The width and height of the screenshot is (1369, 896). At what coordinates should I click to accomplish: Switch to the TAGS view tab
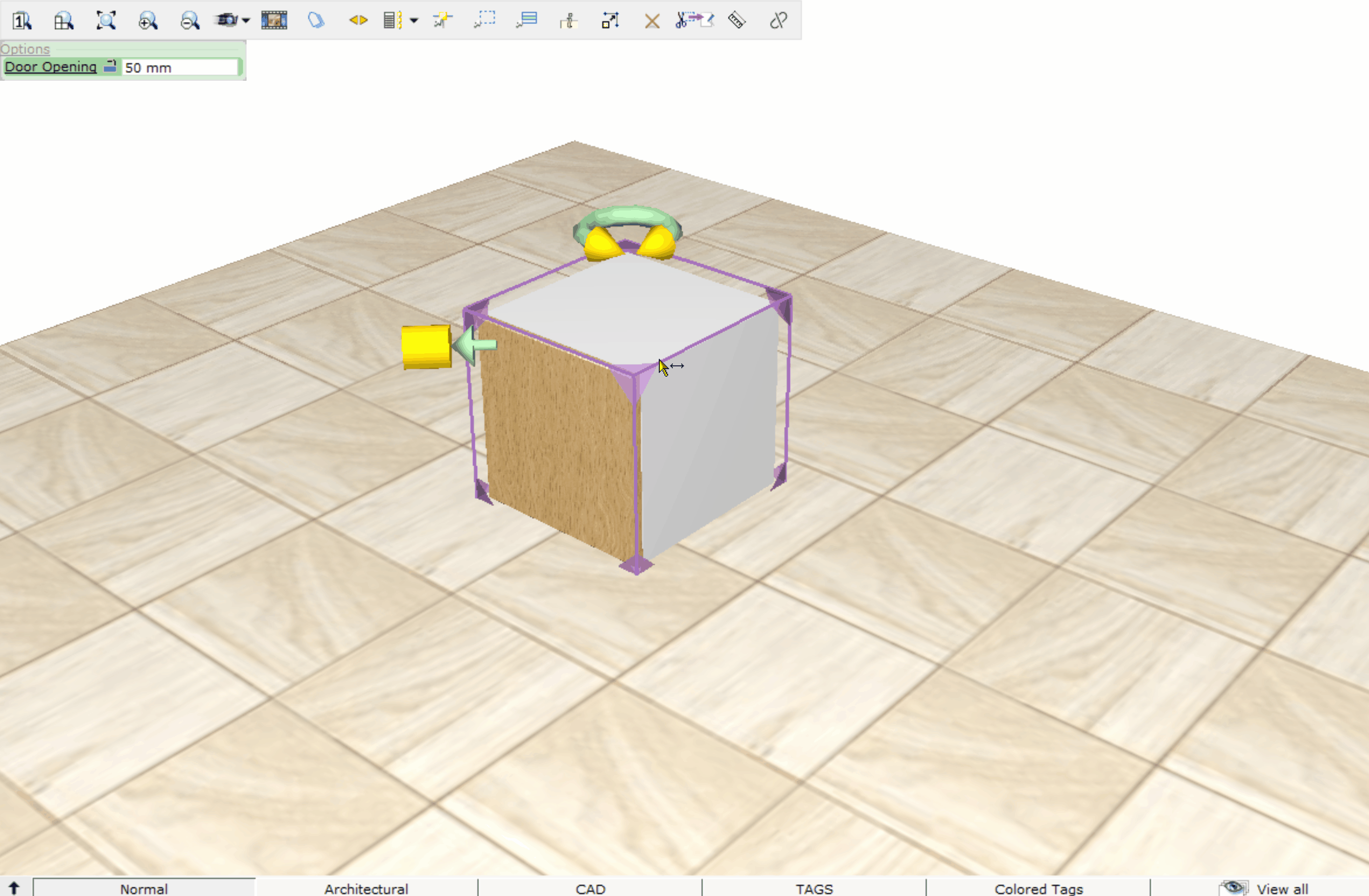click(814, 888)
